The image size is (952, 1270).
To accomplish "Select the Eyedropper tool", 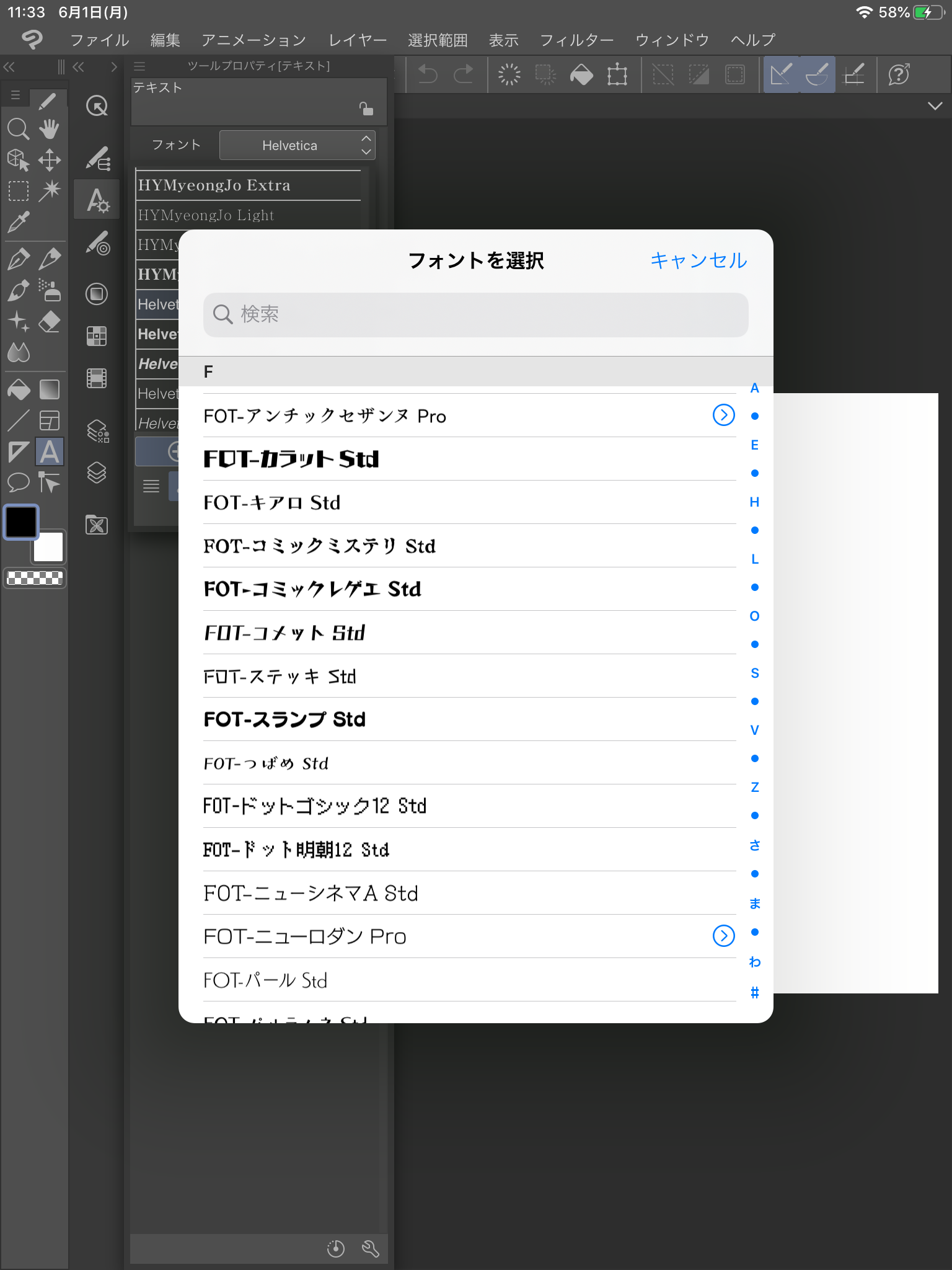I will click(18, 222).
